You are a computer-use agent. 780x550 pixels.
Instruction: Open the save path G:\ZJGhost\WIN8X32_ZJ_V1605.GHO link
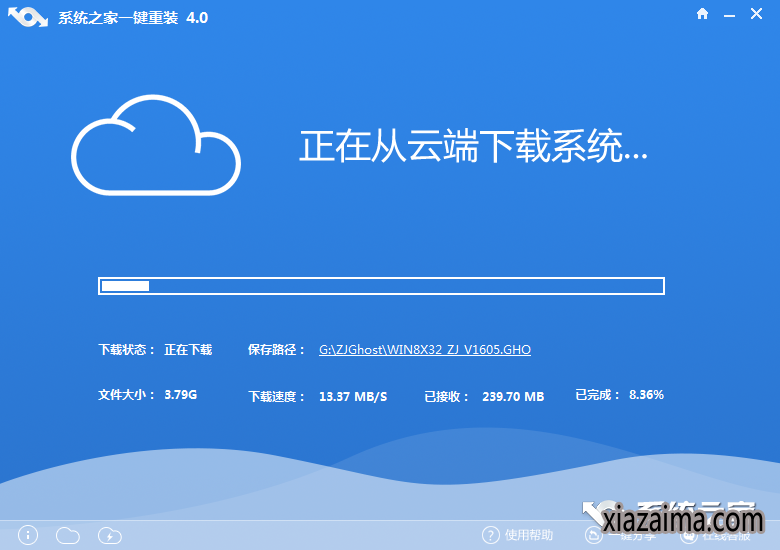click(425, 350)
